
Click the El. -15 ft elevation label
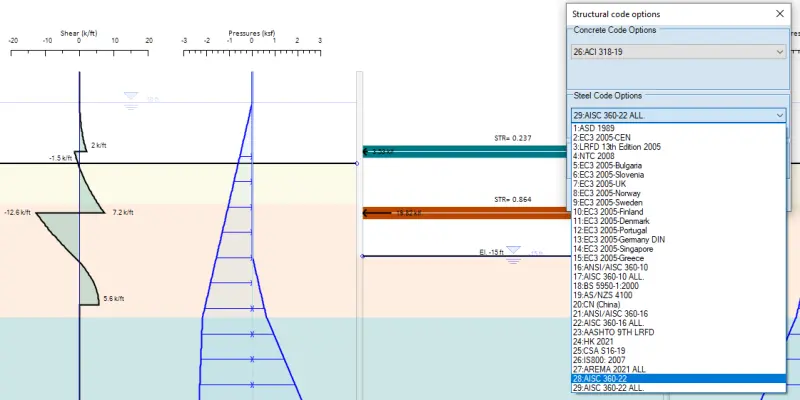491,252
